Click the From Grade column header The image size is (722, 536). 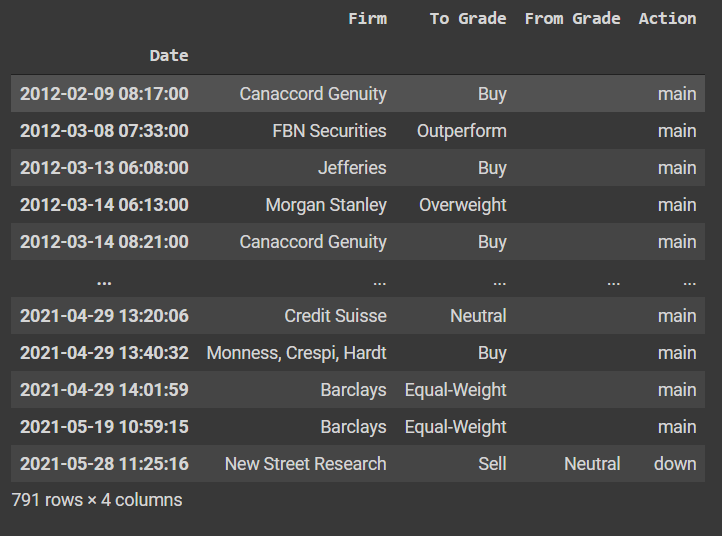pyautogui.click(x=572, y=19)
